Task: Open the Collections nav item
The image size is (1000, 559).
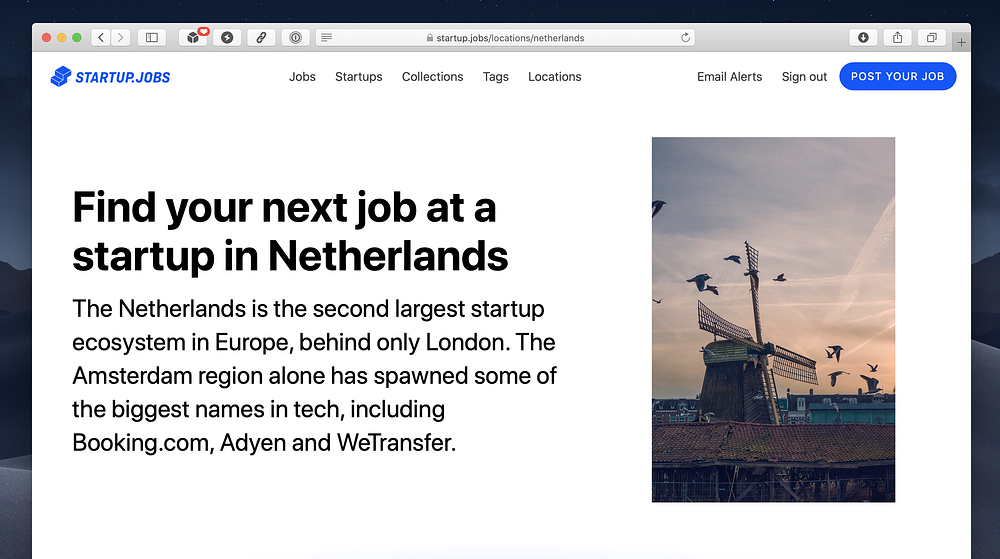Action: point(432,76)
